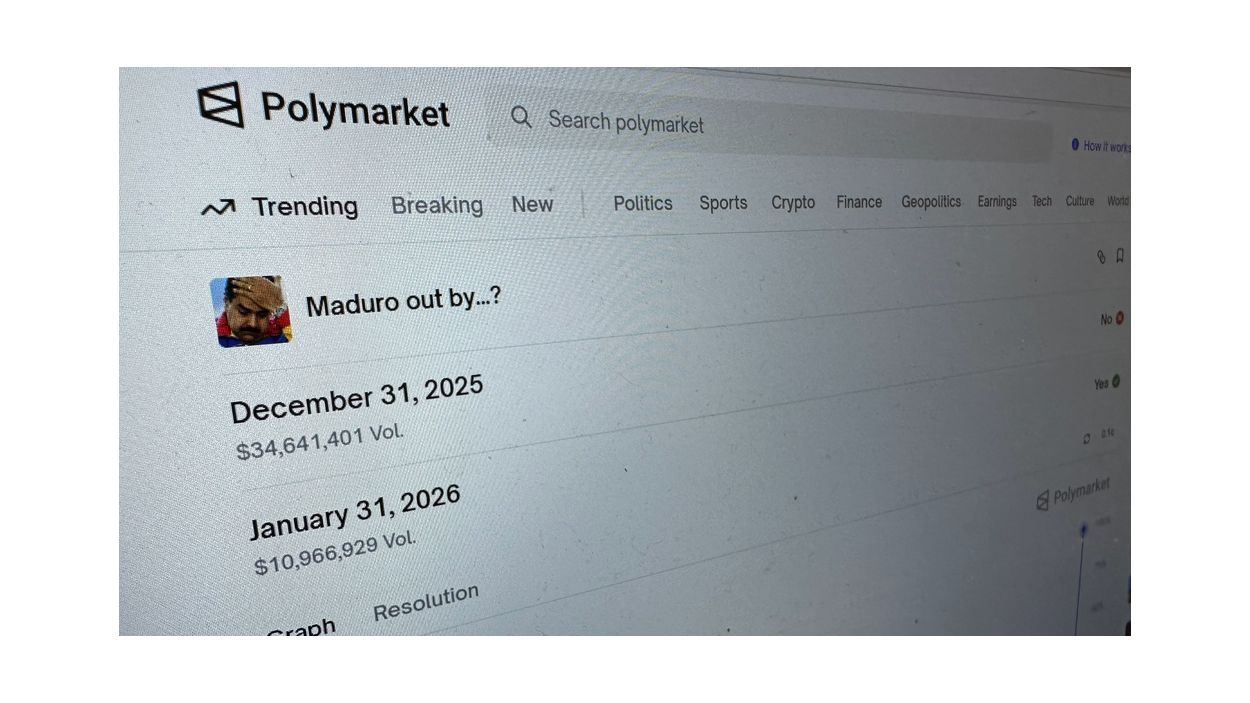Click the blue data point on the chart
The width and height of the screenshot is (1250, 703).
click(x=1082, y=531)
